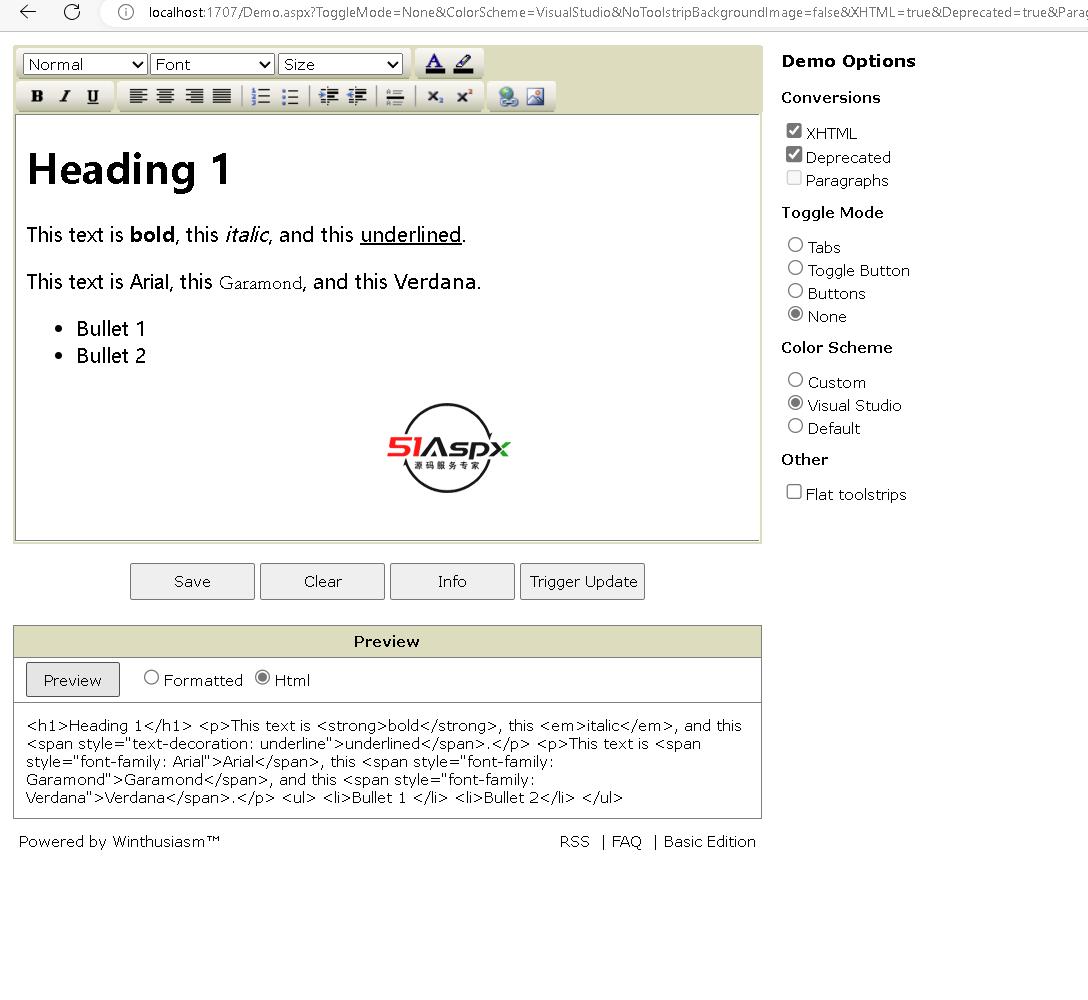Center align the text
This screenshot has height=1000, width=1088.
pyautogui.click(x=165, y=96)
